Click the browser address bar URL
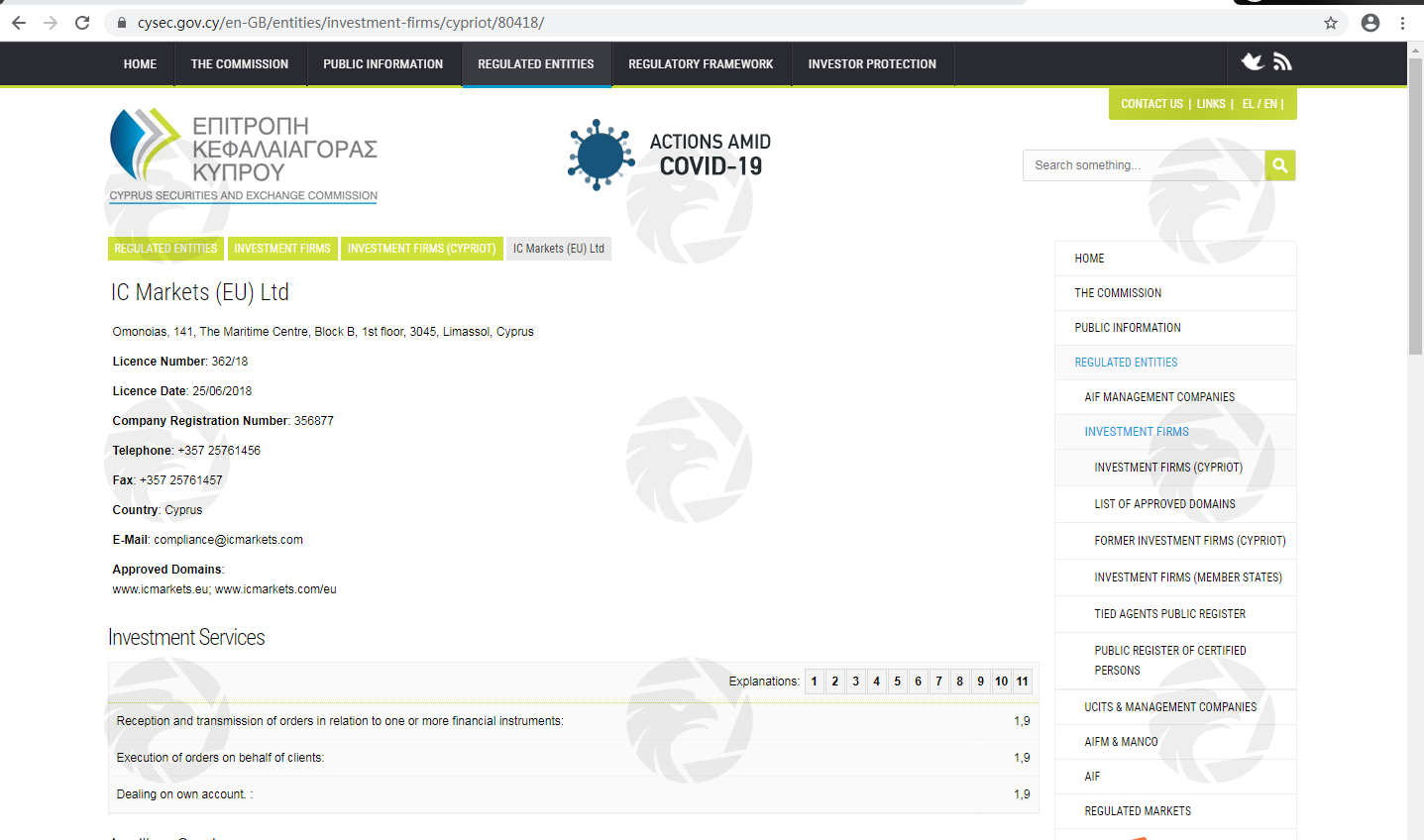This screenshot has height=840, width=1424. pyautogui.click(x=341, y=23)
